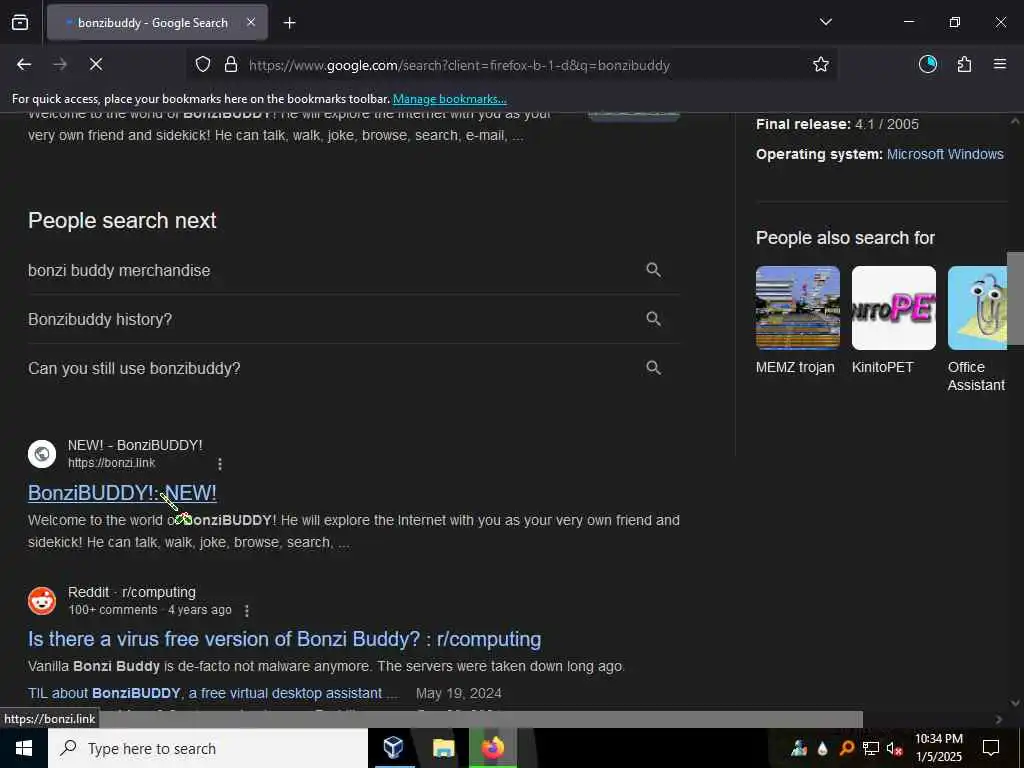This screenshot has height=768, width=1024.
Task: Show site information via the padlock icon
Action: pyautogui.click(x=231, y=65)
